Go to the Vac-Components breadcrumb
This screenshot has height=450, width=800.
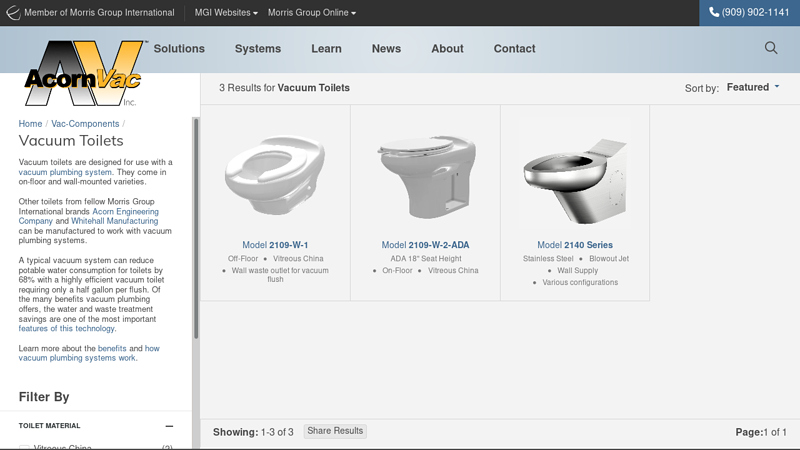pos(85,123)
